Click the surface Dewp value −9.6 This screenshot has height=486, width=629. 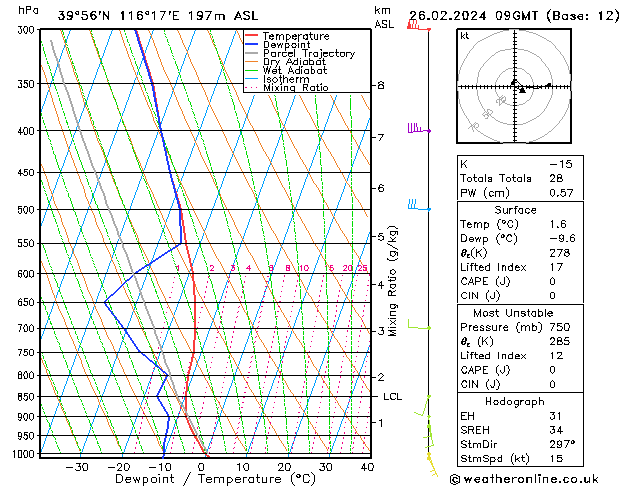tap(562, 239)
